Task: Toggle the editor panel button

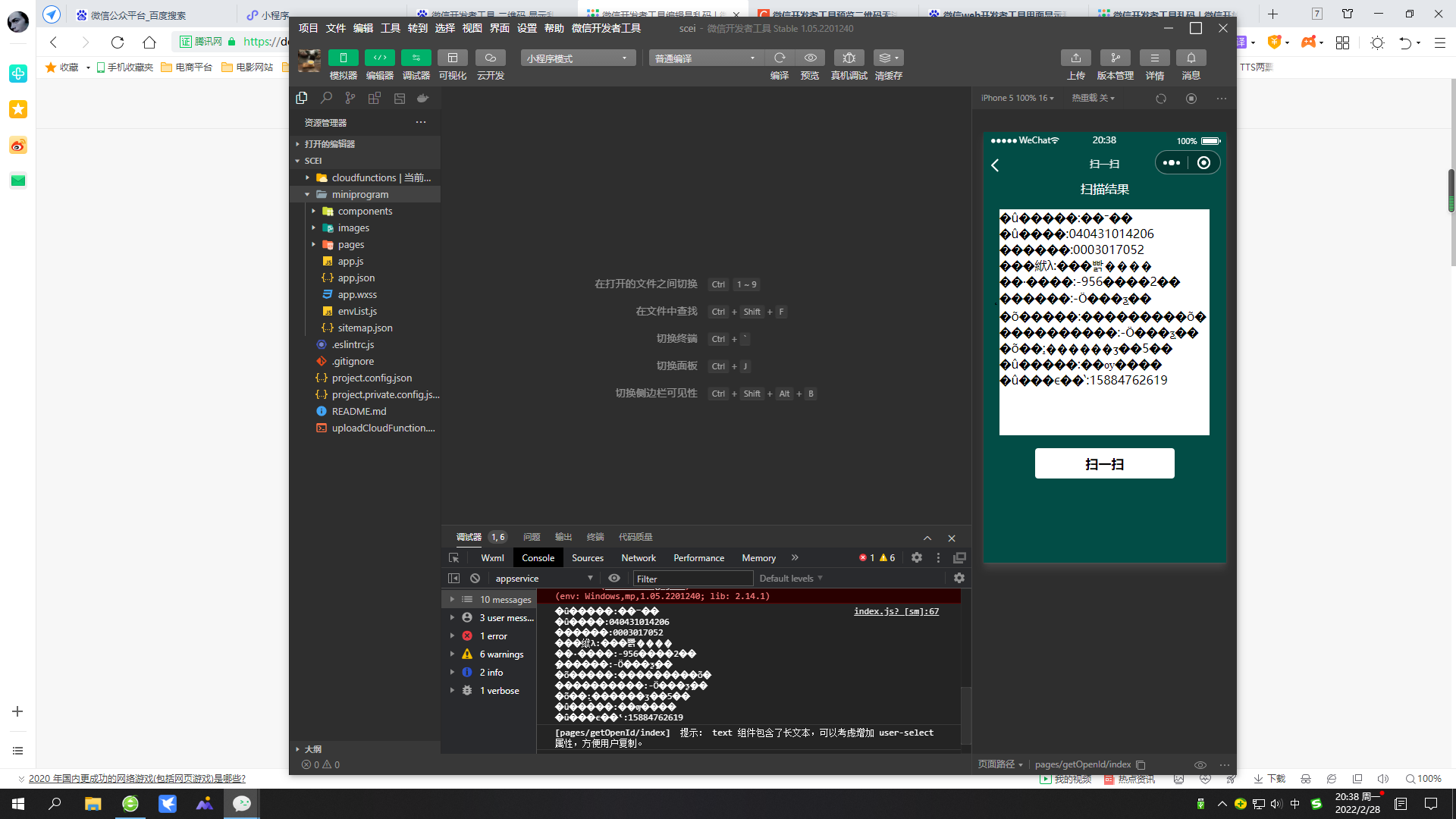Action: tap(379, 58)
